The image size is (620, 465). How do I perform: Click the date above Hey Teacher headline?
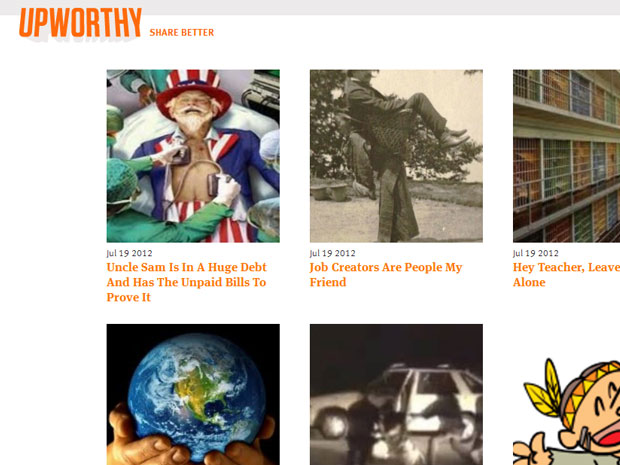pos(536,253)
